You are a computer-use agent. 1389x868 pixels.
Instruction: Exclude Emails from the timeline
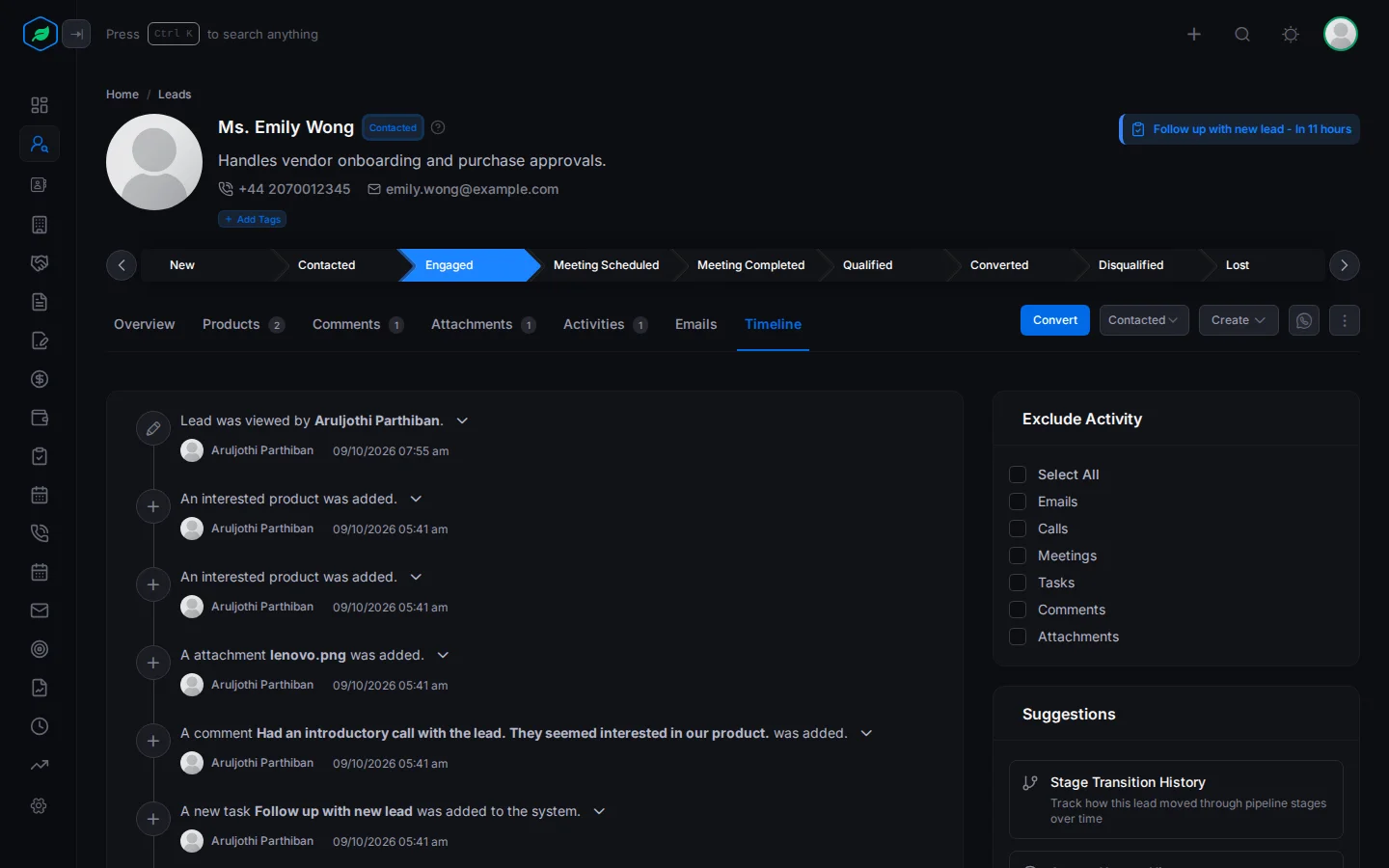coord(1018,502)
